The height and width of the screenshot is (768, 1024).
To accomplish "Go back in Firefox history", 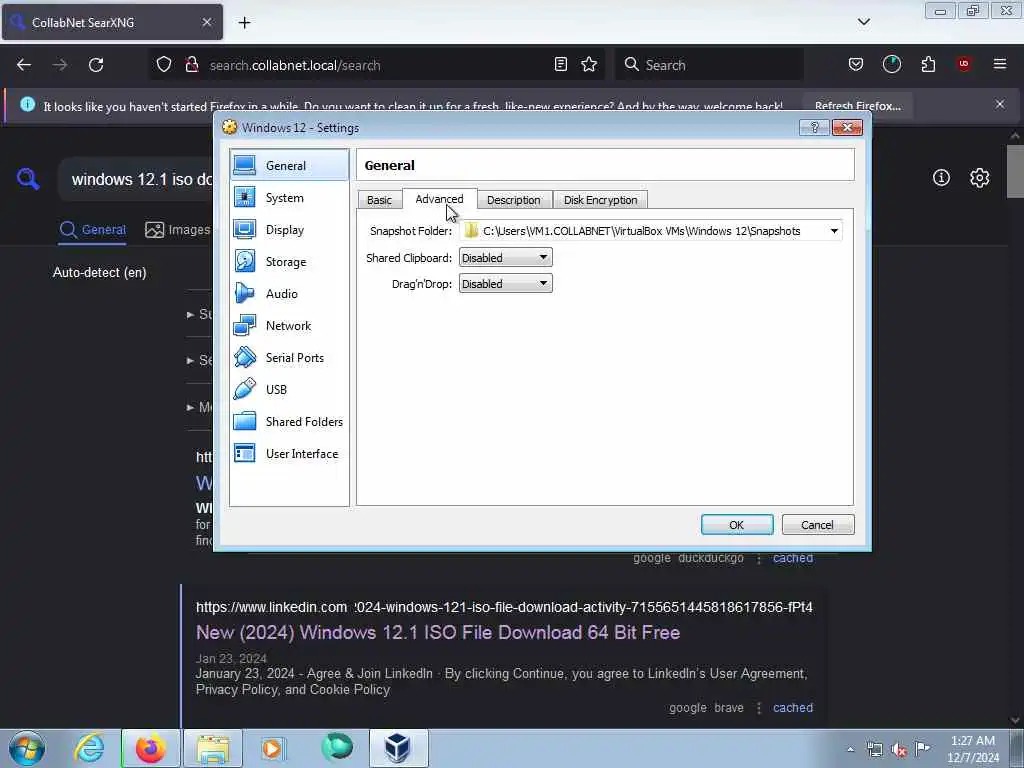I will pos(24,65).
